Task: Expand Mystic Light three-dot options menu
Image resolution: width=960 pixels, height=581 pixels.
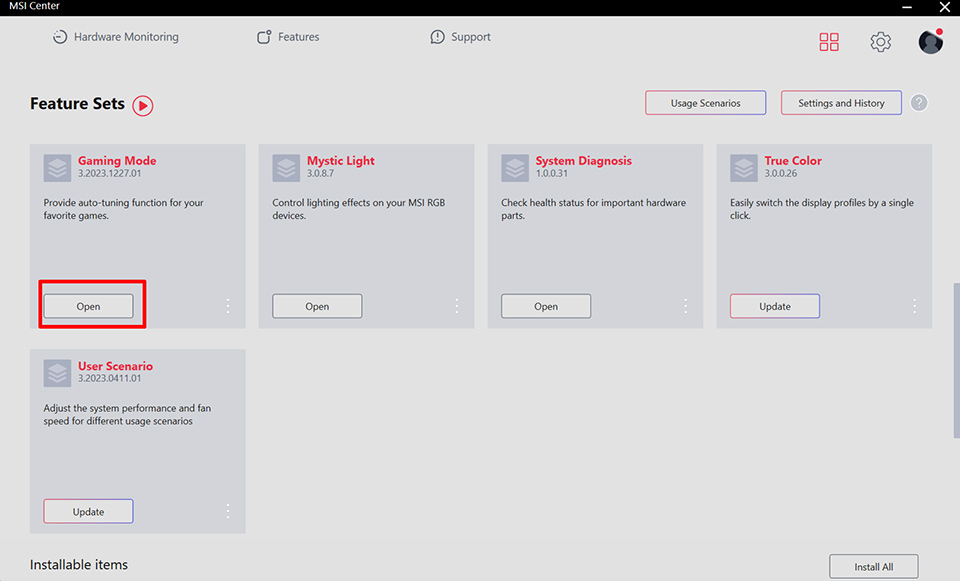Action: pyautogui.click(x=457, y=306)
